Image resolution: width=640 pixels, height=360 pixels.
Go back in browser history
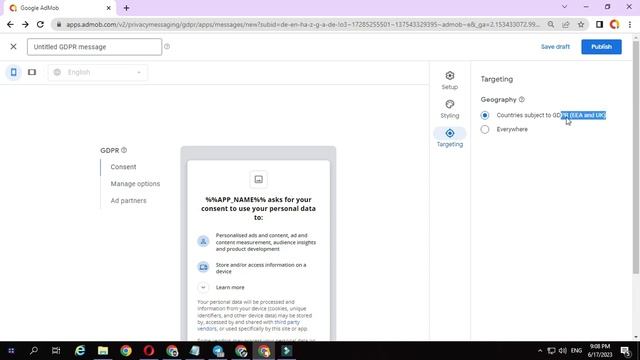(10, 24)
